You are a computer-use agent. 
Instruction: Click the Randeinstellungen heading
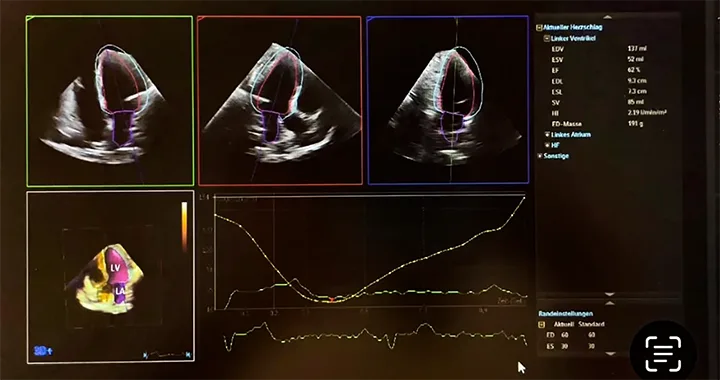pyautogui.click(x=565, y=314)
